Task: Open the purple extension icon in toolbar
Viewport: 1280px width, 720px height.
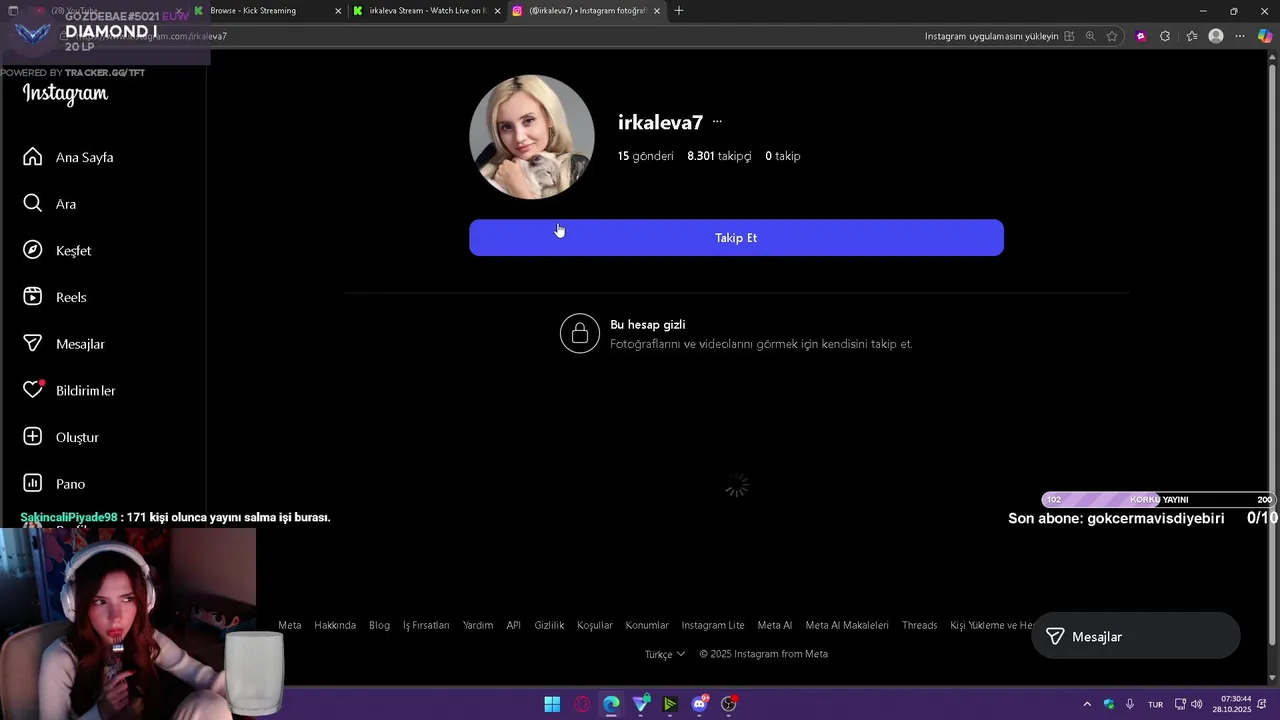Action: tap(1141, 36)
